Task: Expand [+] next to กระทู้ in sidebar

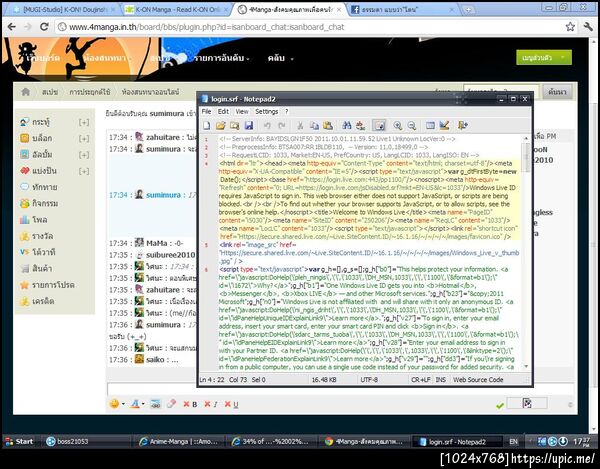Action: click(x=84, y=122)
